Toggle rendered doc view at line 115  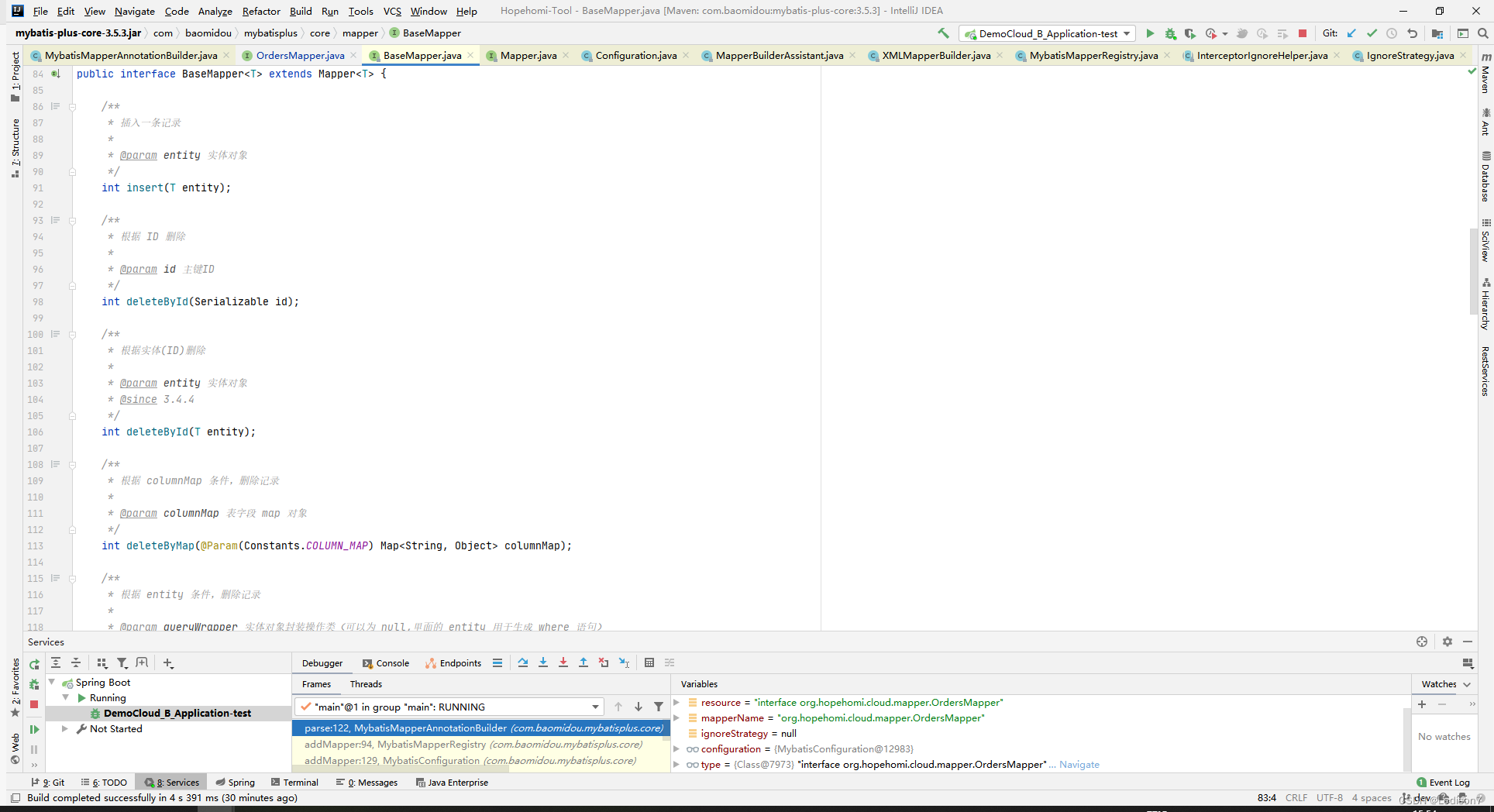56,579
